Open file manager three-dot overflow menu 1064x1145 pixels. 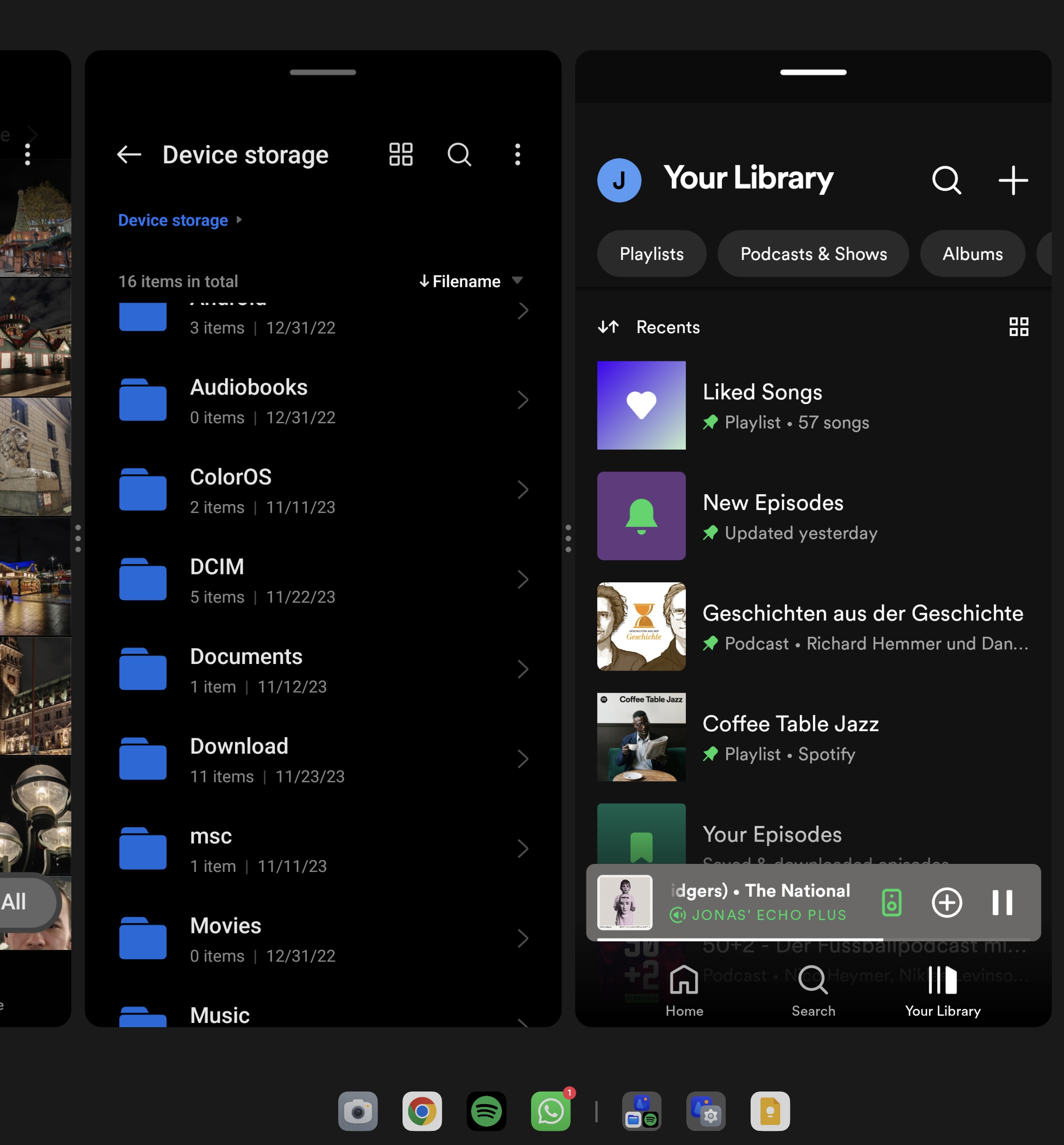[x=517, y=154]
